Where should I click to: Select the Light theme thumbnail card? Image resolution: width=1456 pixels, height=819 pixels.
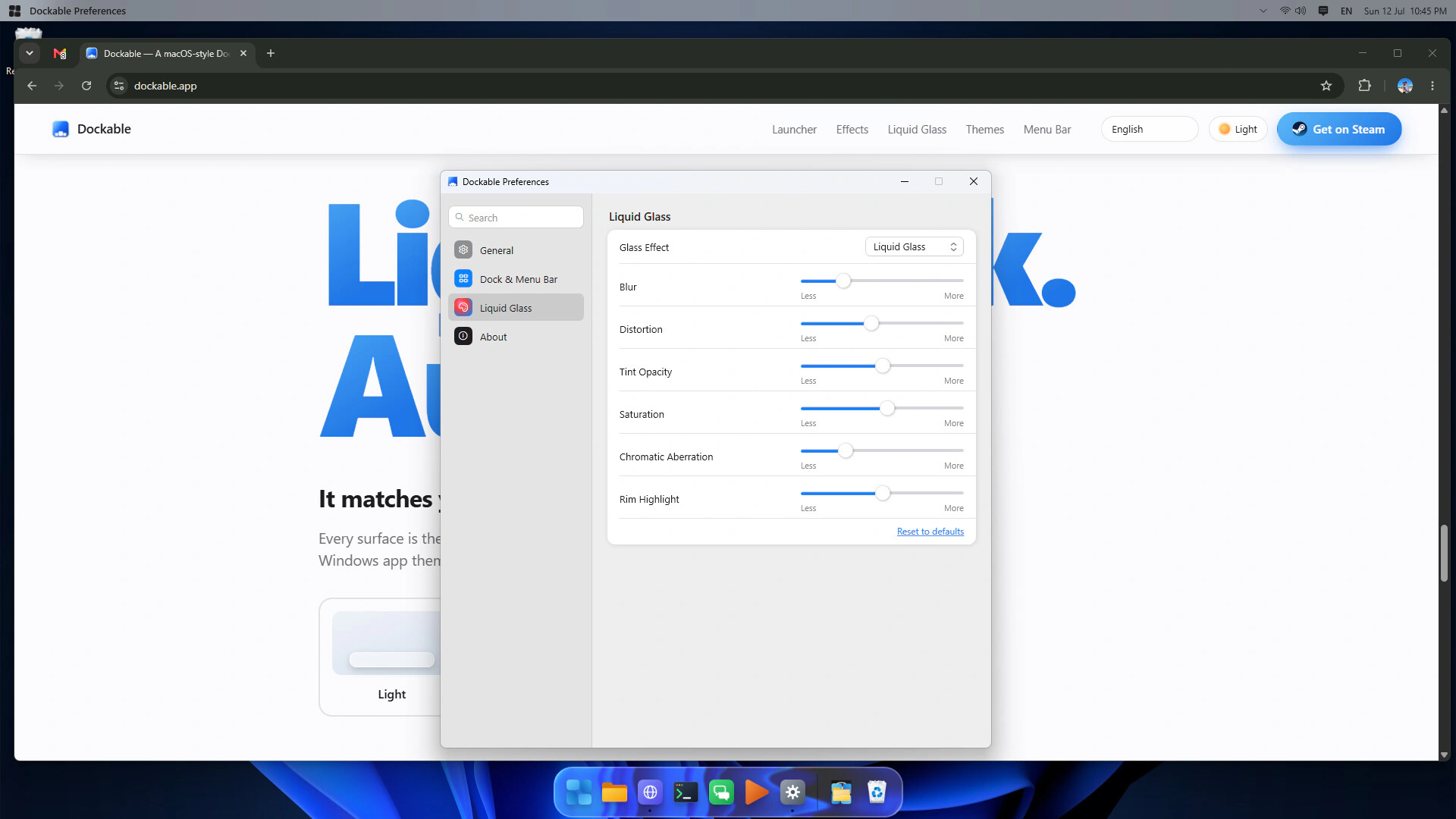[380, 657]
